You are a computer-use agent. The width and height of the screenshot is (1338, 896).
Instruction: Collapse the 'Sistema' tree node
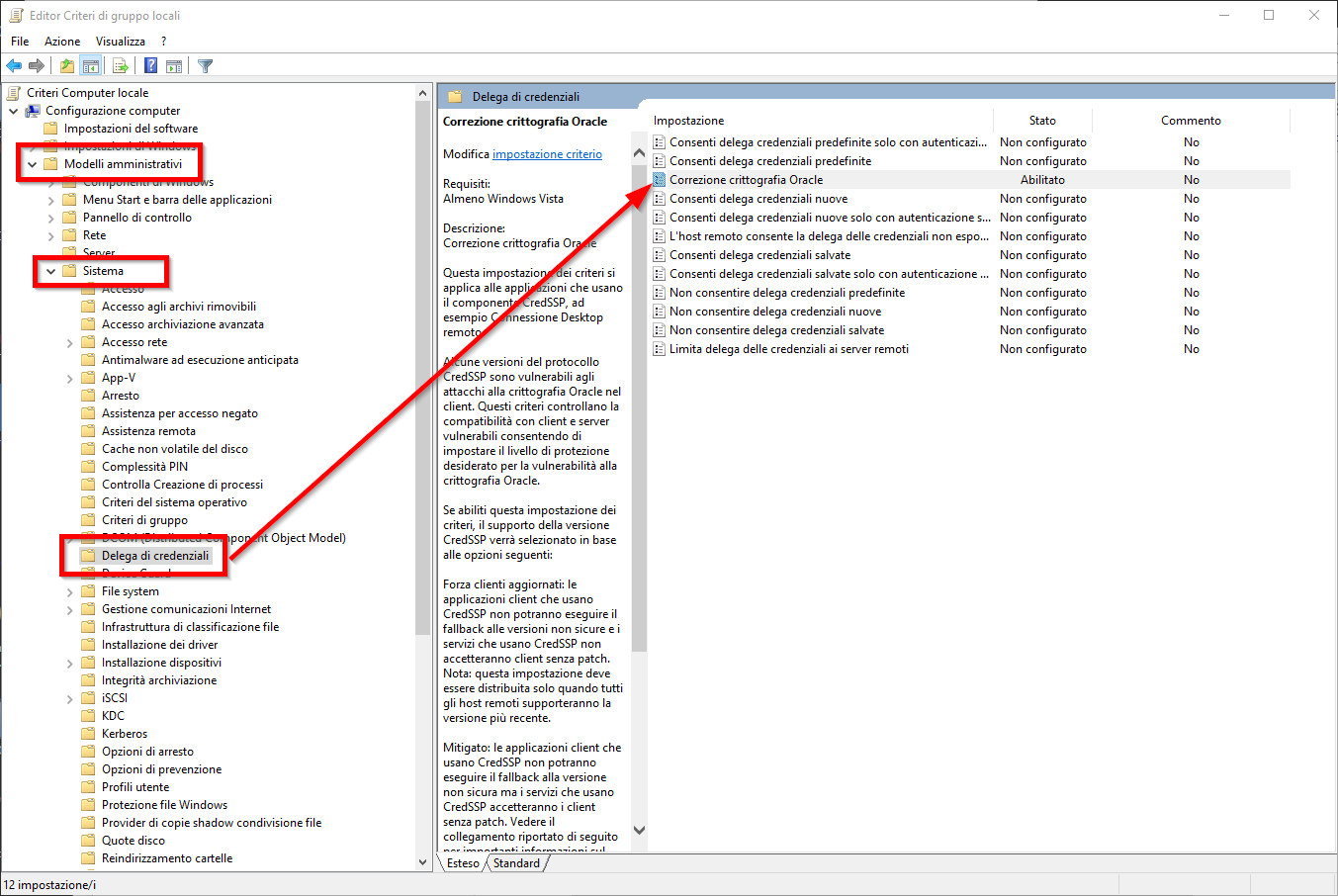coord(50,270)
